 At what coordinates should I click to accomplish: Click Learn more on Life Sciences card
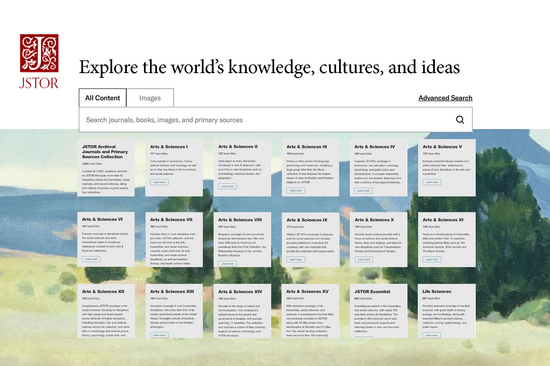coord(432,335)
